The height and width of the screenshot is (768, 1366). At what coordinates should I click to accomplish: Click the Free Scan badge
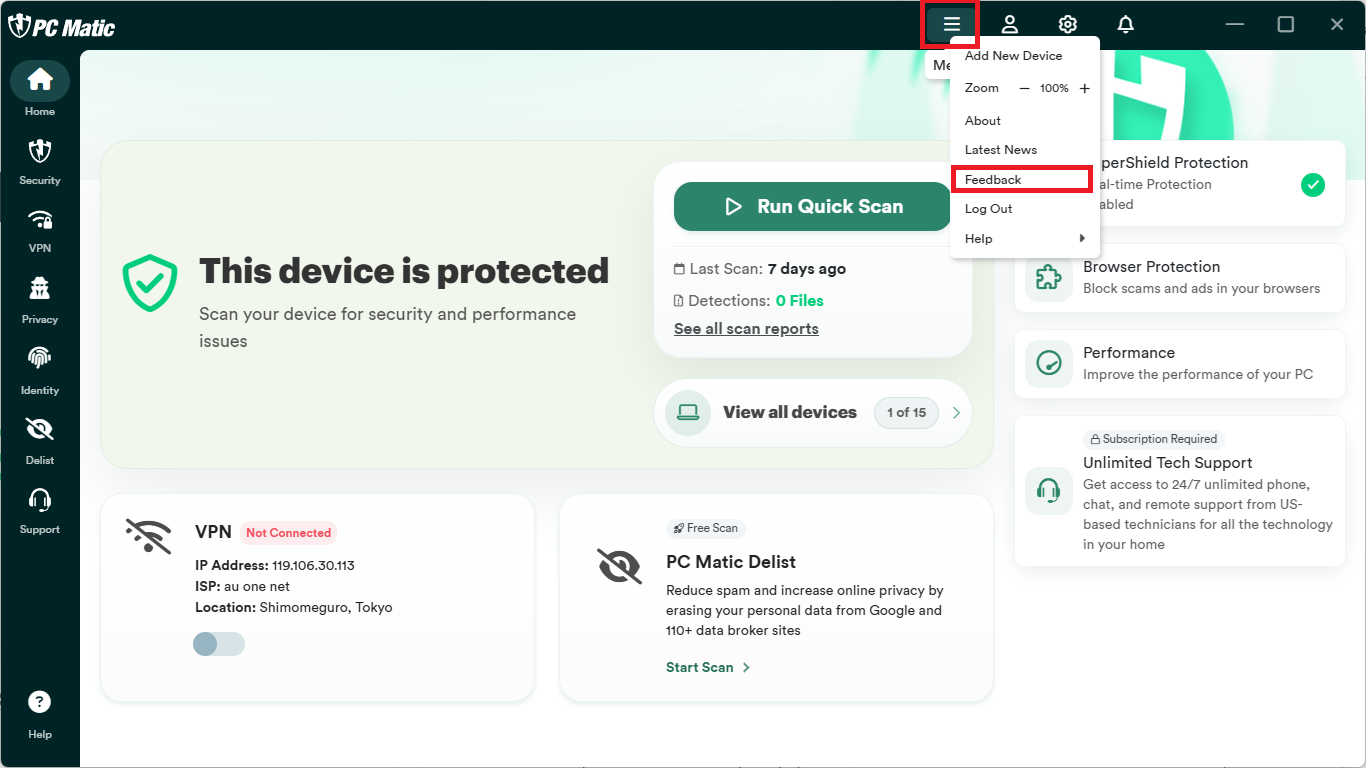point(706,528)
